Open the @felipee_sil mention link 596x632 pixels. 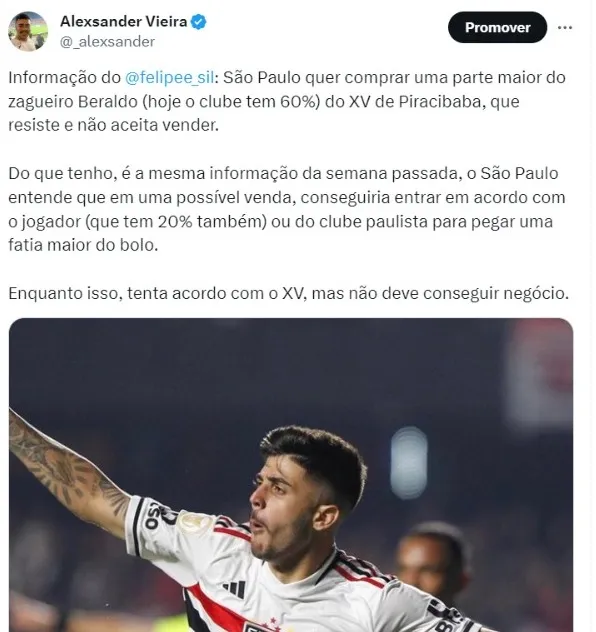[170, 77]
